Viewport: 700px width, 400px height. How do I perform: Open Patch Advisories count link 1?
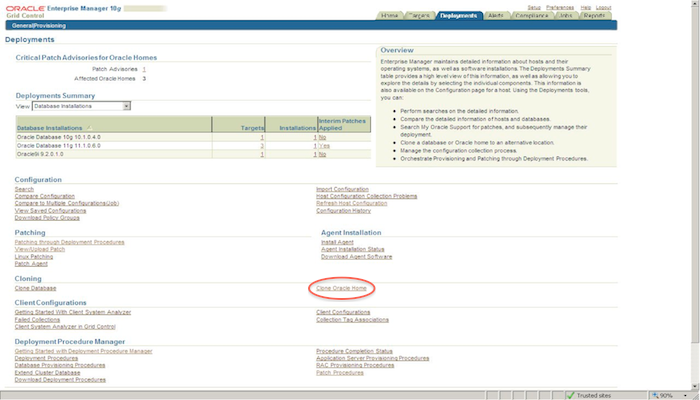coord(144,69)
